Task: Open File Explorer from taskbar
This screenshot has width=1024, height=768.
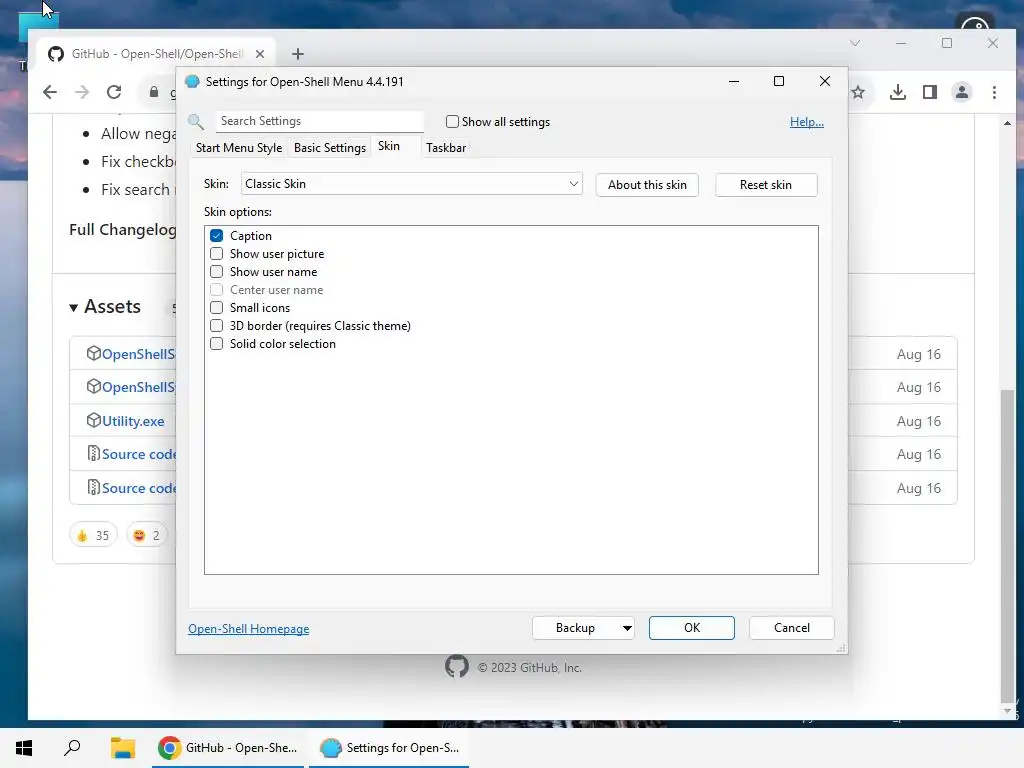Action: (122, 748)
